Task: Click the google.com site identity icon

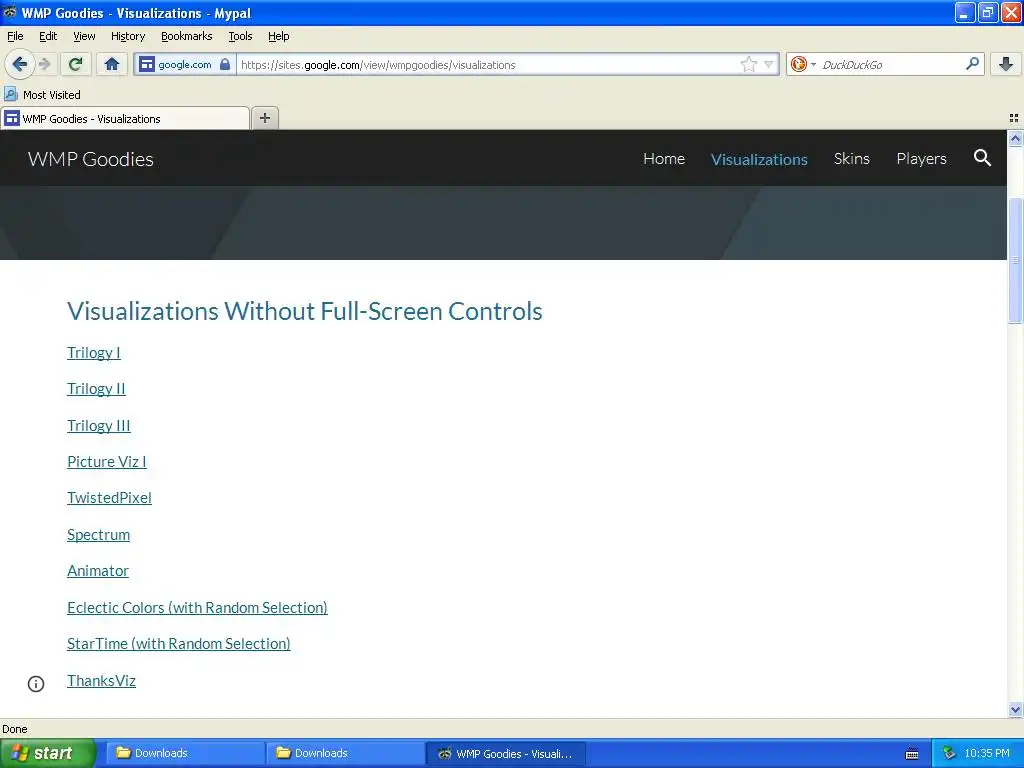Action: point(147,65)
